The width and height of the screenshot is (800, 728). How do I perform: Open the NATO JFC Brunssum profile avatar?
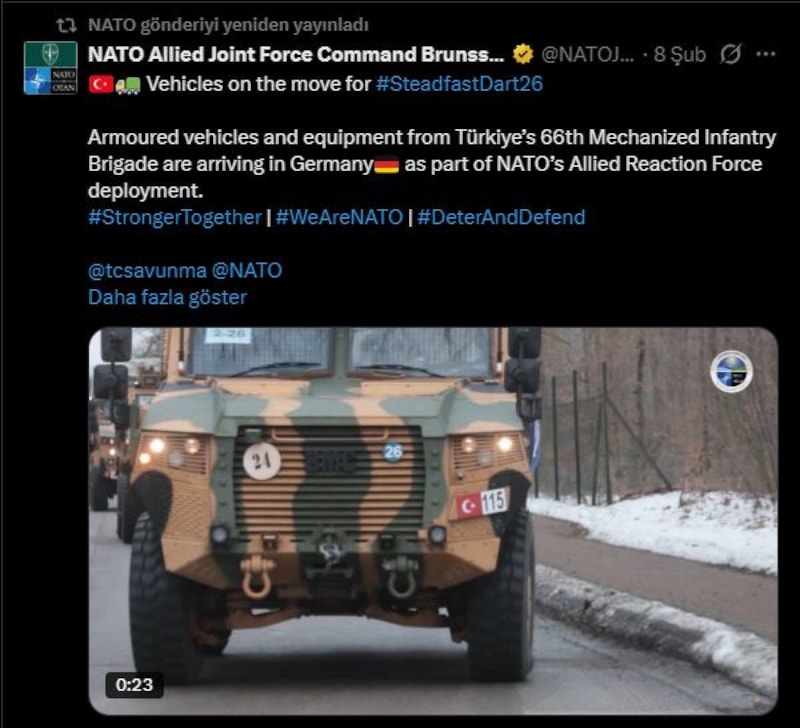click(x=50, y=68)
